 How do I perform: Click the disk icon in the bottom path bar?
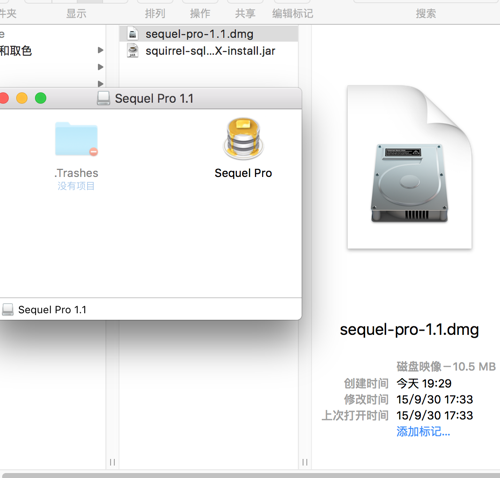point(8,309)
